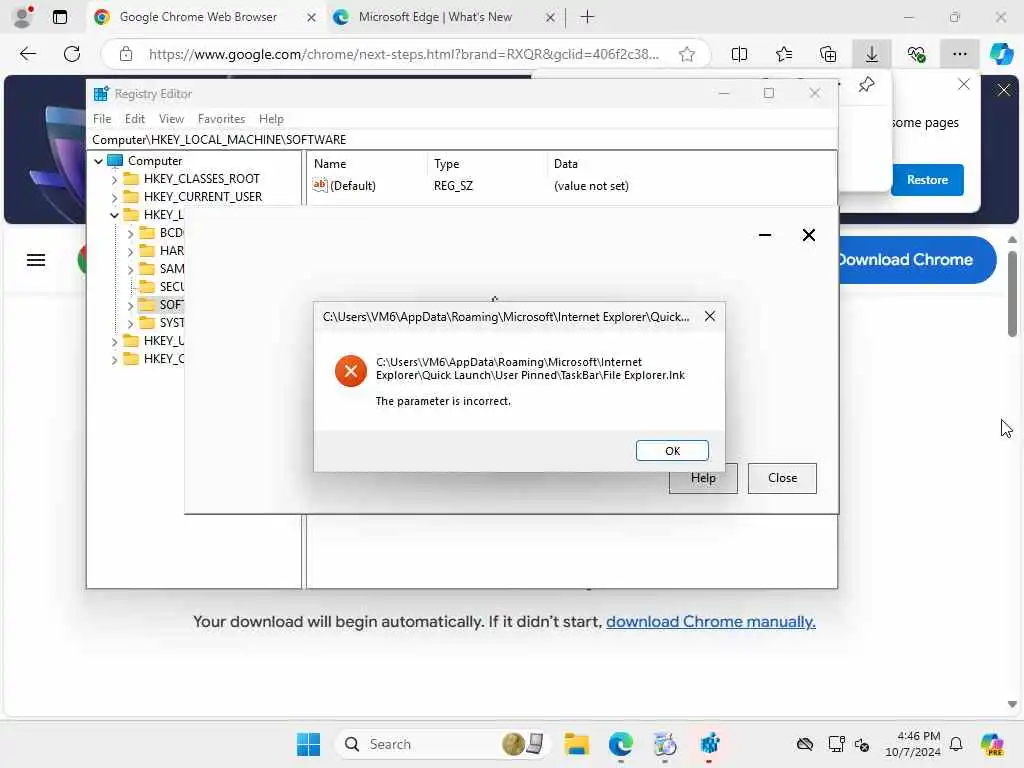Screen dimensions: 1024x768
Task: Open Edge Collections button
Action: (x=827, y=54)
